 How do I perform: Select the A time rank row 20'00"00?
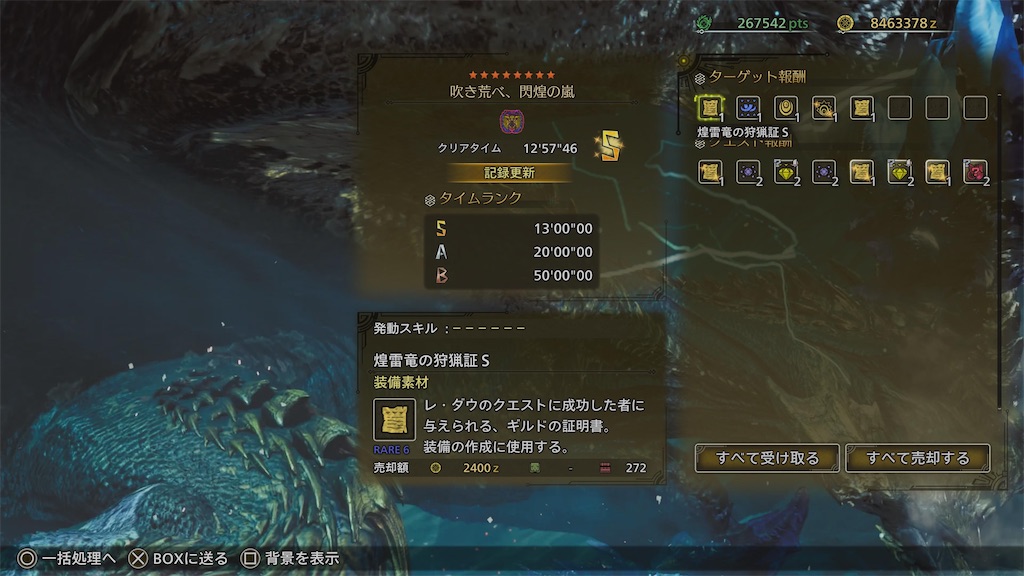pos(511,252)
